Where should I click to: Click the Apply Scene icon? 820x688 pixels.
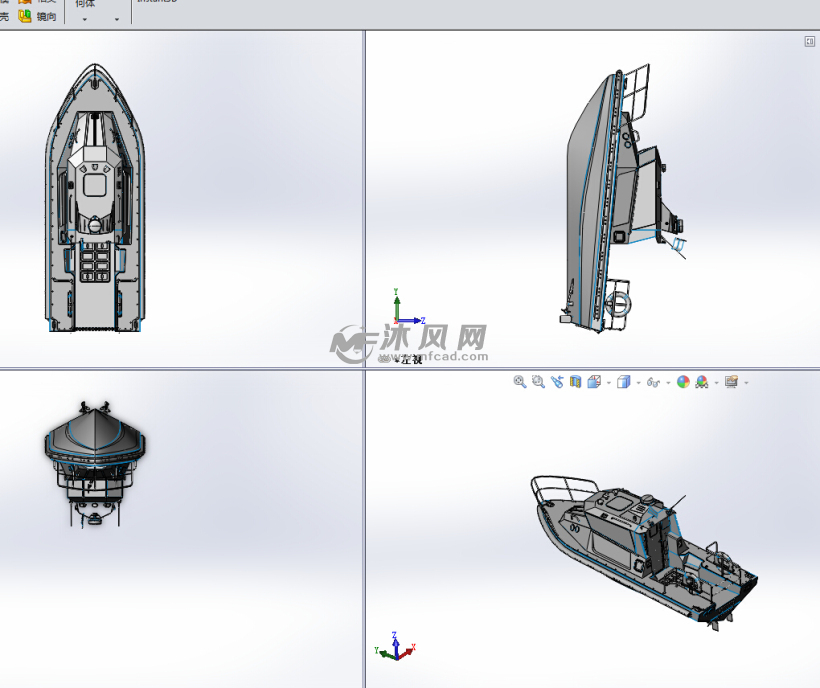(x=702, y=382)
